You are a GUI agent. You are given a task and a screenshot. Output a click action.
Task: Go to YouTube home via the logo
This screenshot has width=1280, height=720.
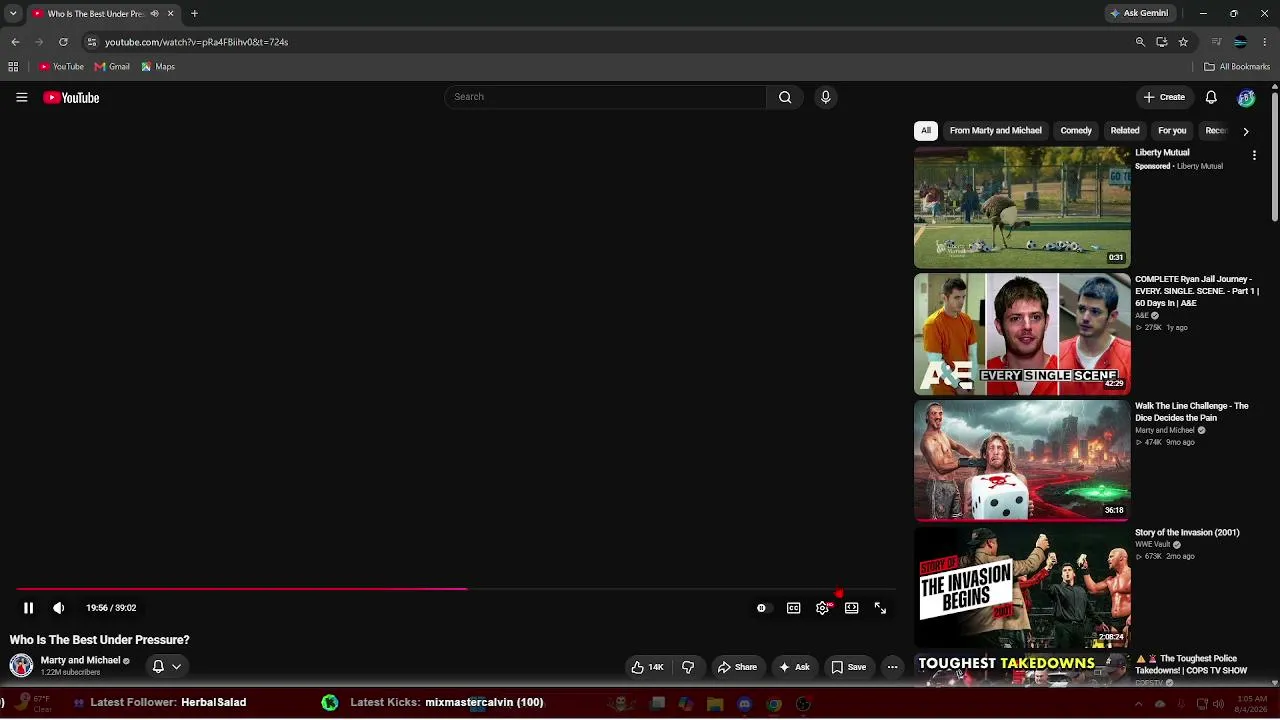click(x=71, y=97)
